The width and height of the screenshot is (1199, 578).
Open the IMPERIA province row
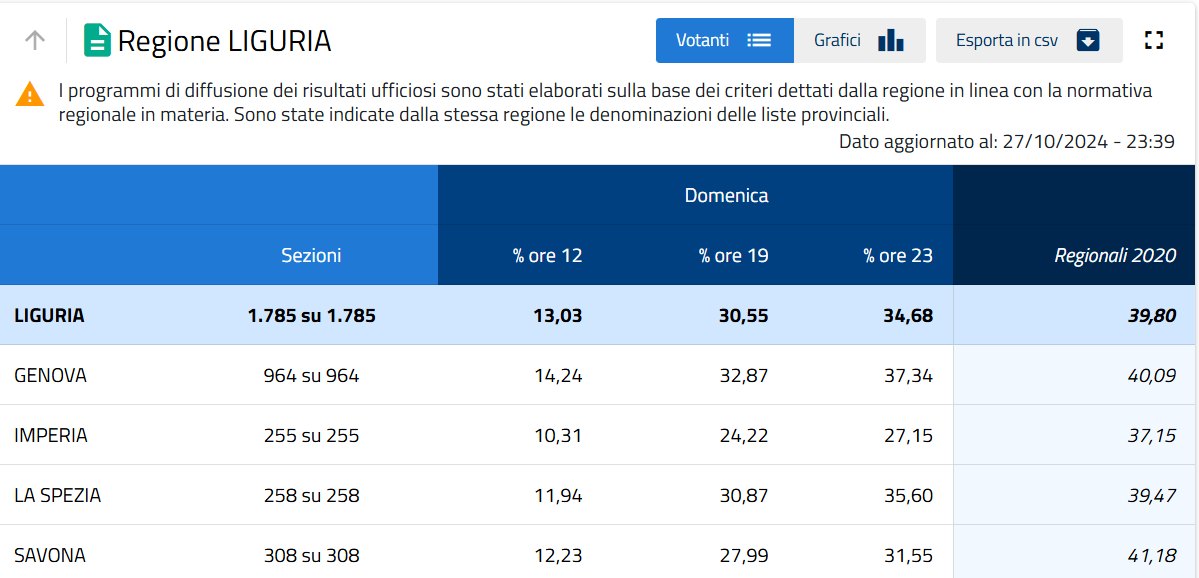[51, 436]
